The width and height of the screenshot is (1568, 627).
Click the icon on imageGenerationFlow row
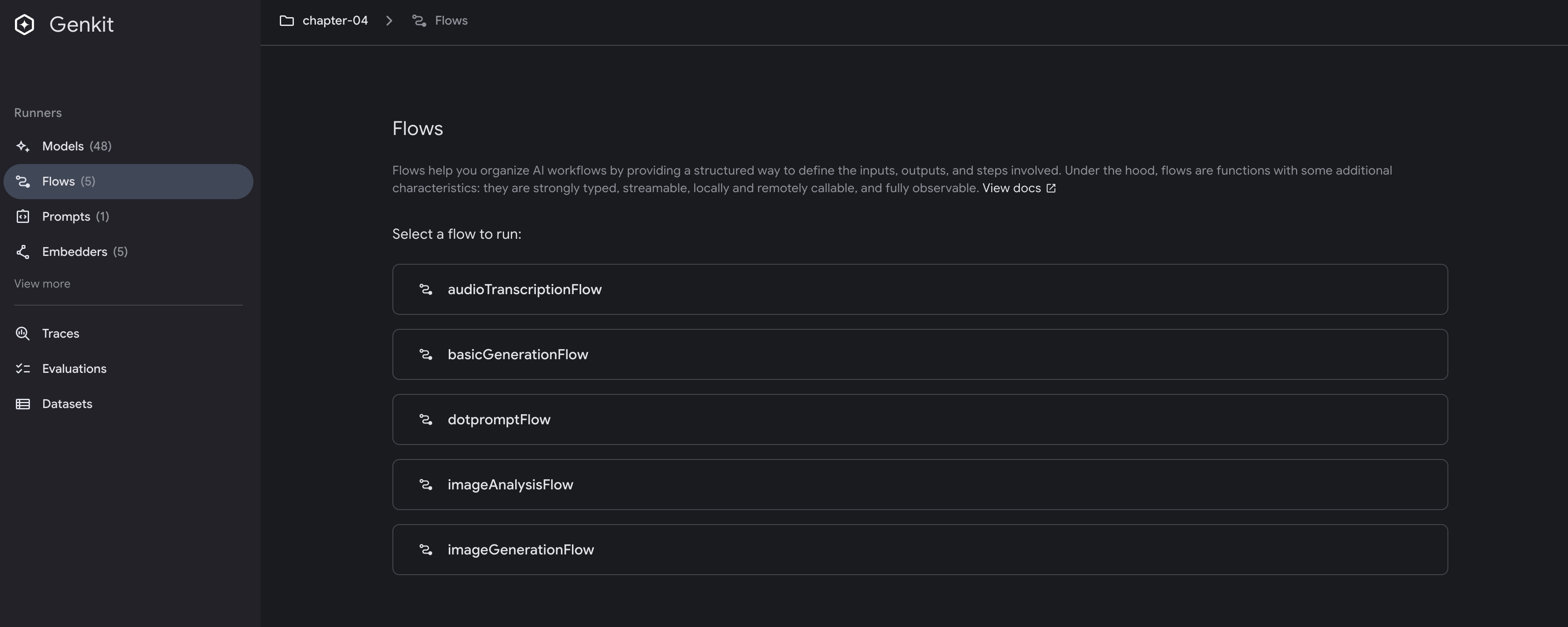click(x=426, y=550)
